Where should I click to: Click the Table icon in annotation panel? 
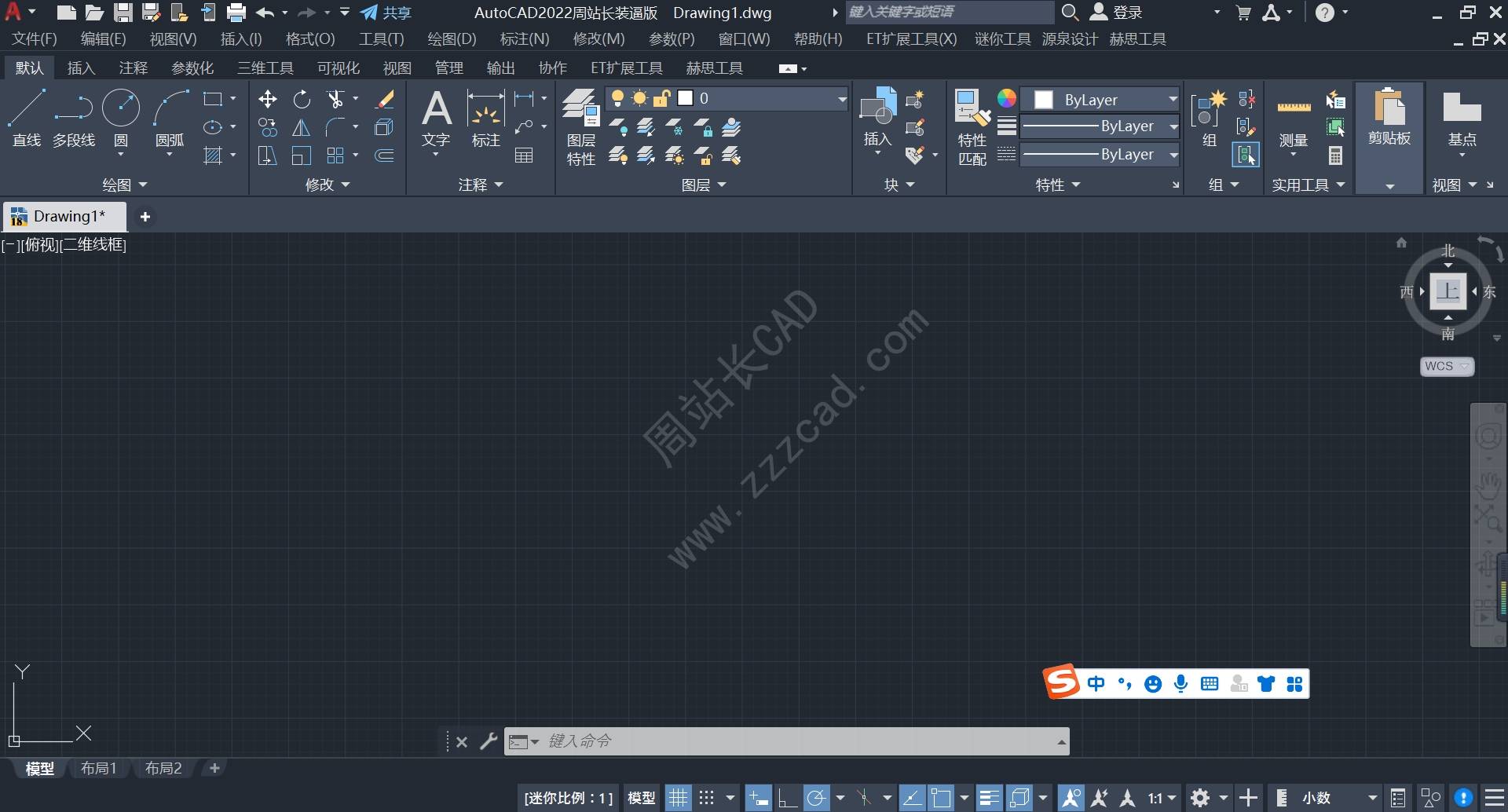click(x=524, y=155)
